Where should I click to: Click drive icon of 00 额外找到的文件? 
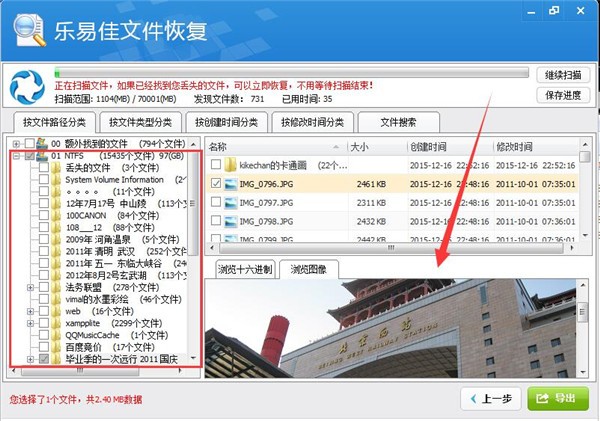(42, 144)
